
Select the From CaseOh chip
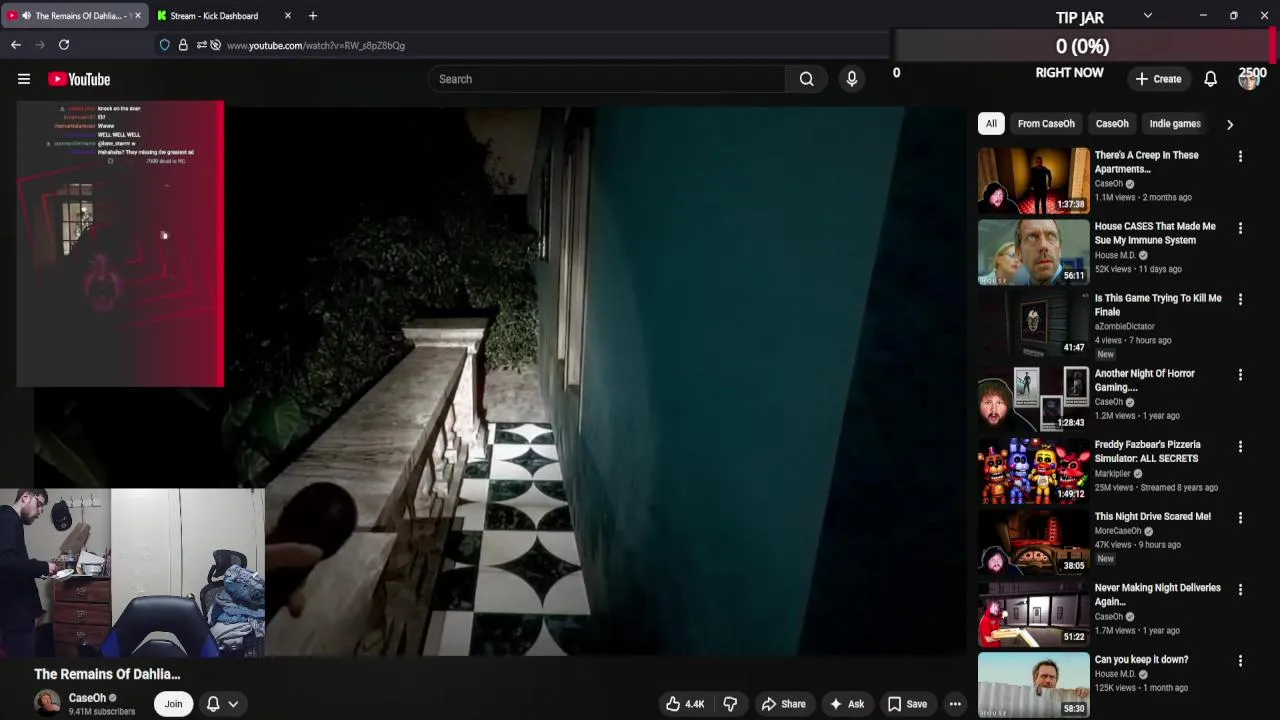click(1046, 124)
